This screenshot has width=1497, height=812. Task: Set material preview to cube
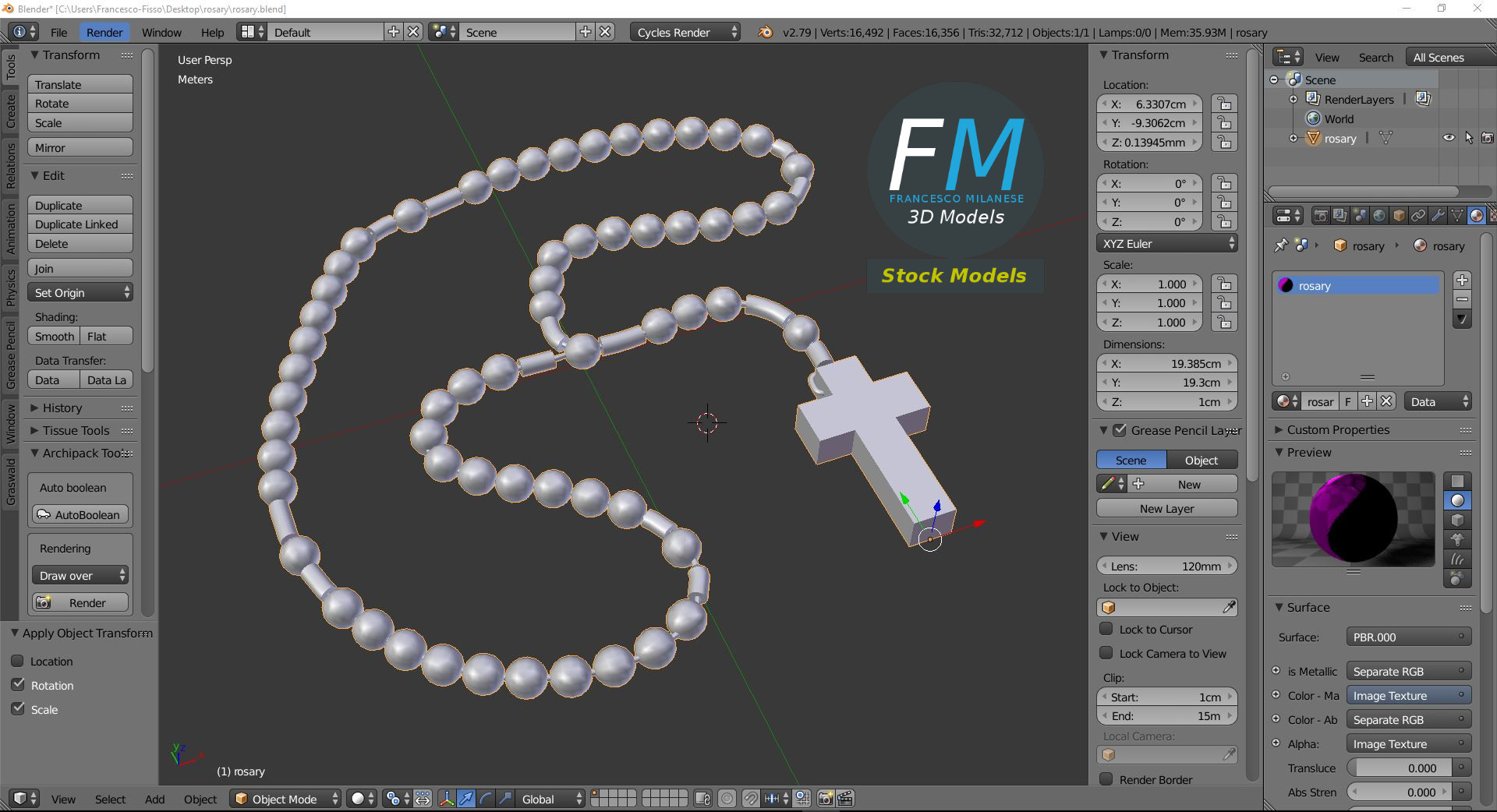point(1457,520)
